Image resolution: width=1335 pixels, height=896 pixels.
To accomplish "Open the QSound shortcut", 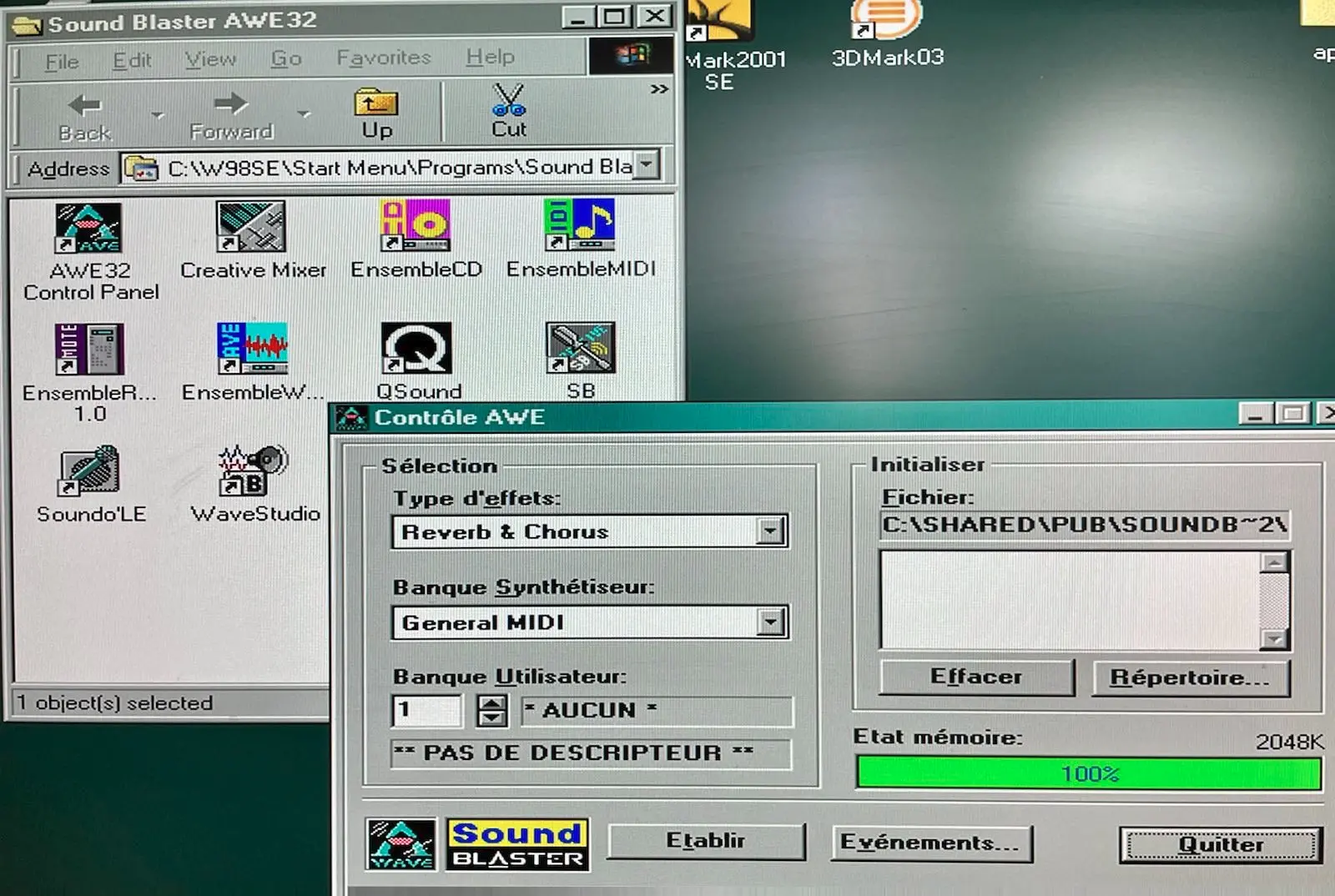I will (x=417, y=360).
